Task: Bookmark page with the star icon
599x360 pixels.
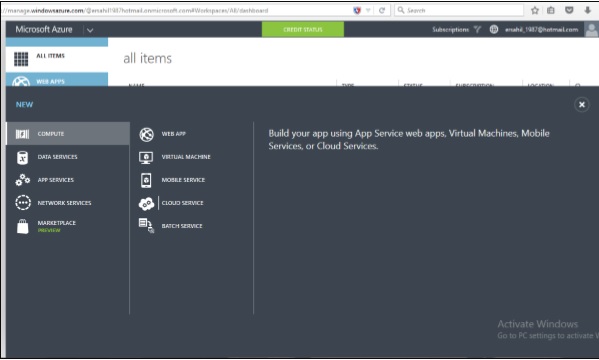Action: point(535,10)
